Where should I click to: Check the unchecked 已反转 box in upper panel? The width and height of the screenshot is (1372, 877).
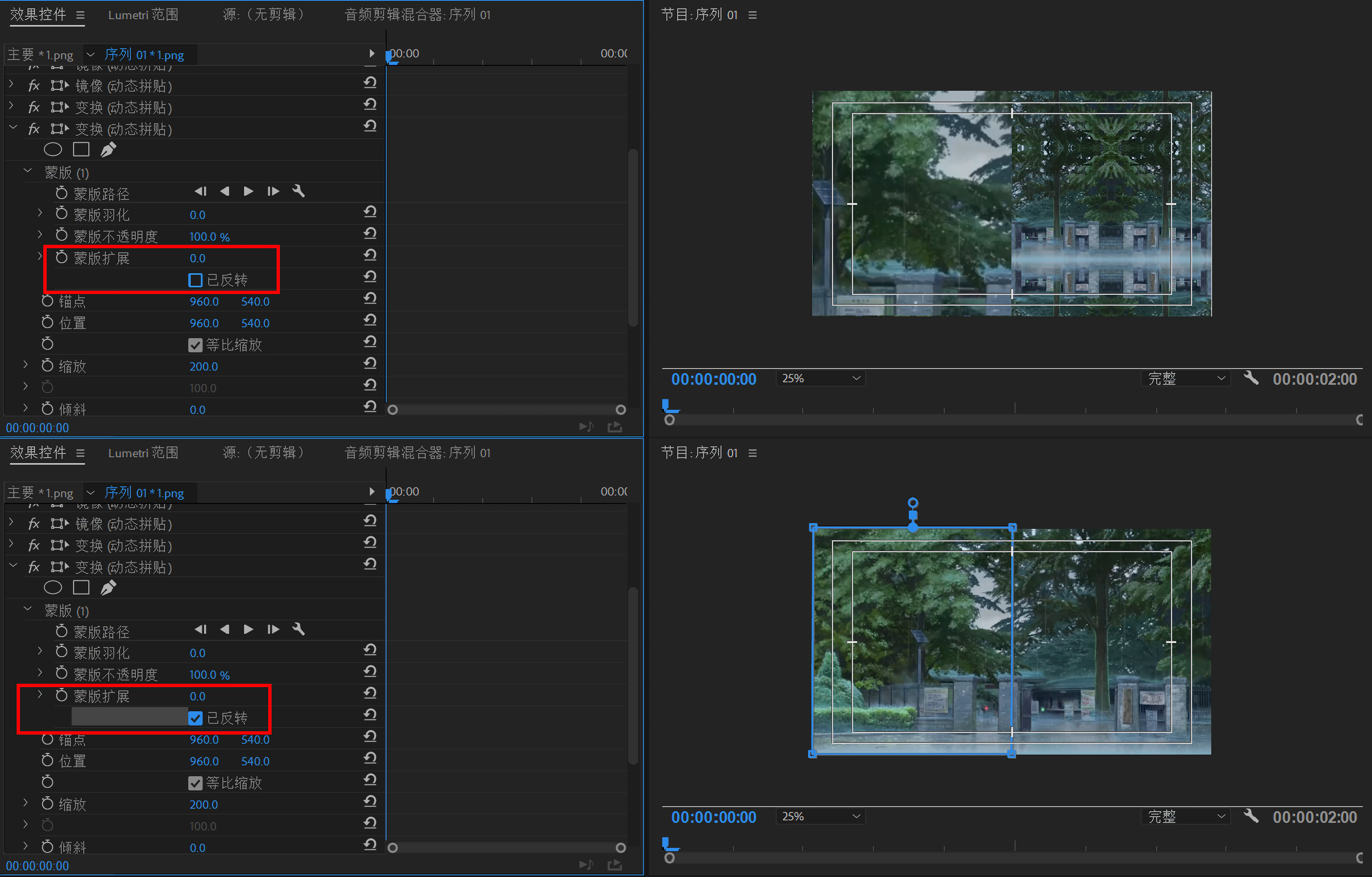pos(195,280)
